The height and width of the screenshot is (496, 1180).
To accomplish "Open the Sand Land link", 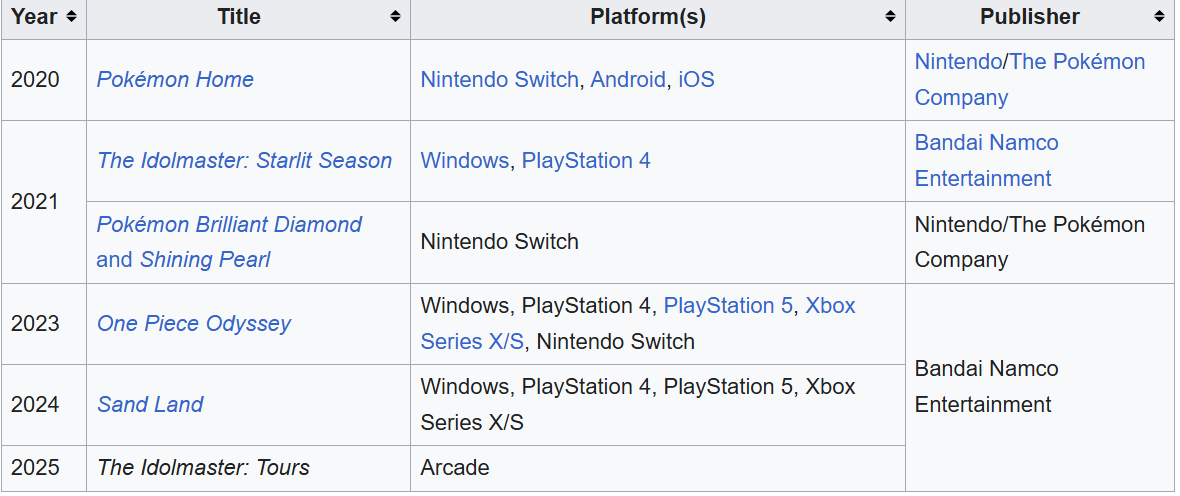I will 150,404.
